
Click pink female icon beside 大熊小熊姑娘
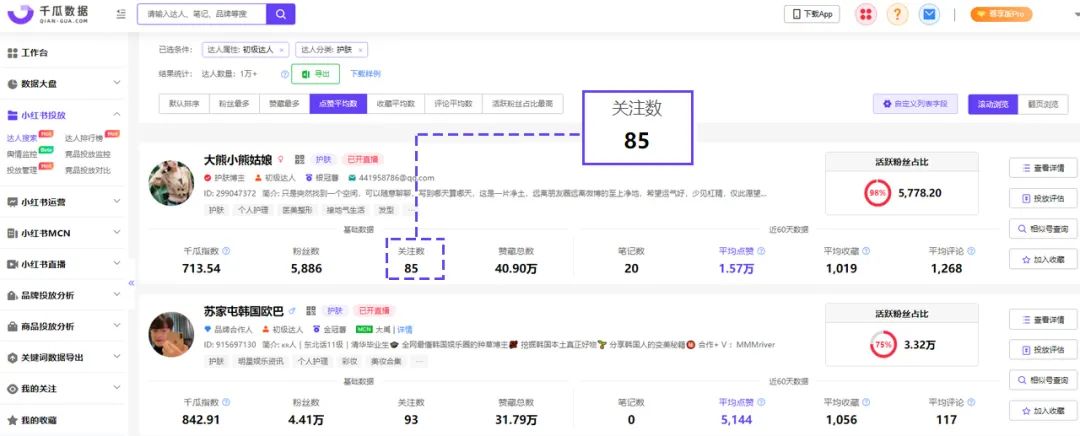pyautogui.click(x=280, y=159)
